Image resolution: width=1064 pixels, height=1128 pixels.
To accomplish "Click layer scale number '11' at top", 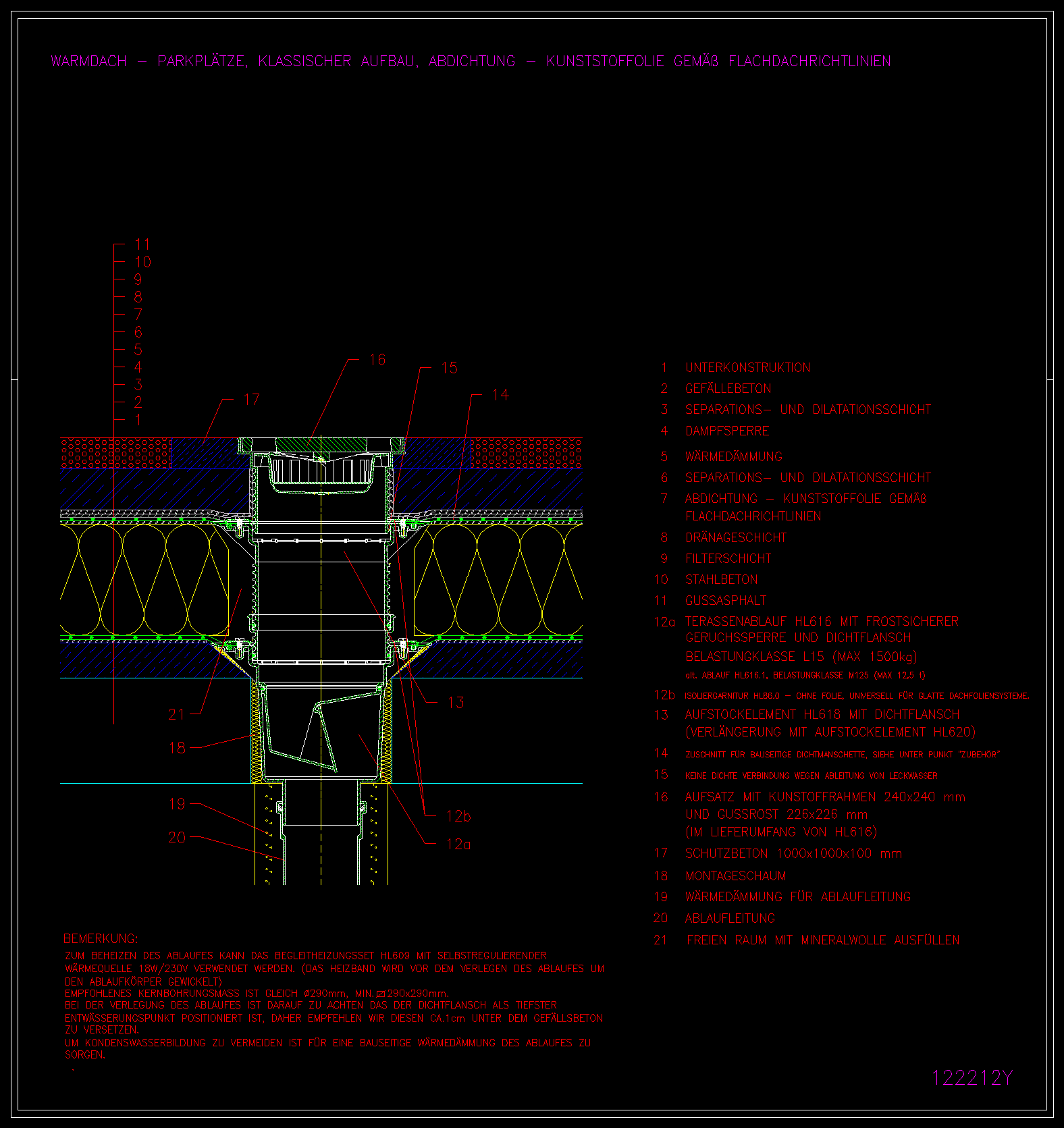I will coord(142,244).
